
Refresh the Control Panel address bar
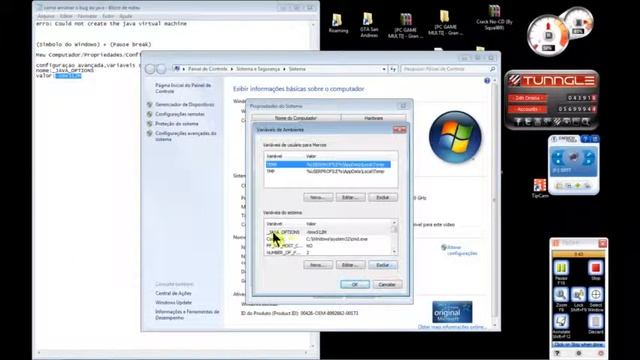(x=393, y=69)
